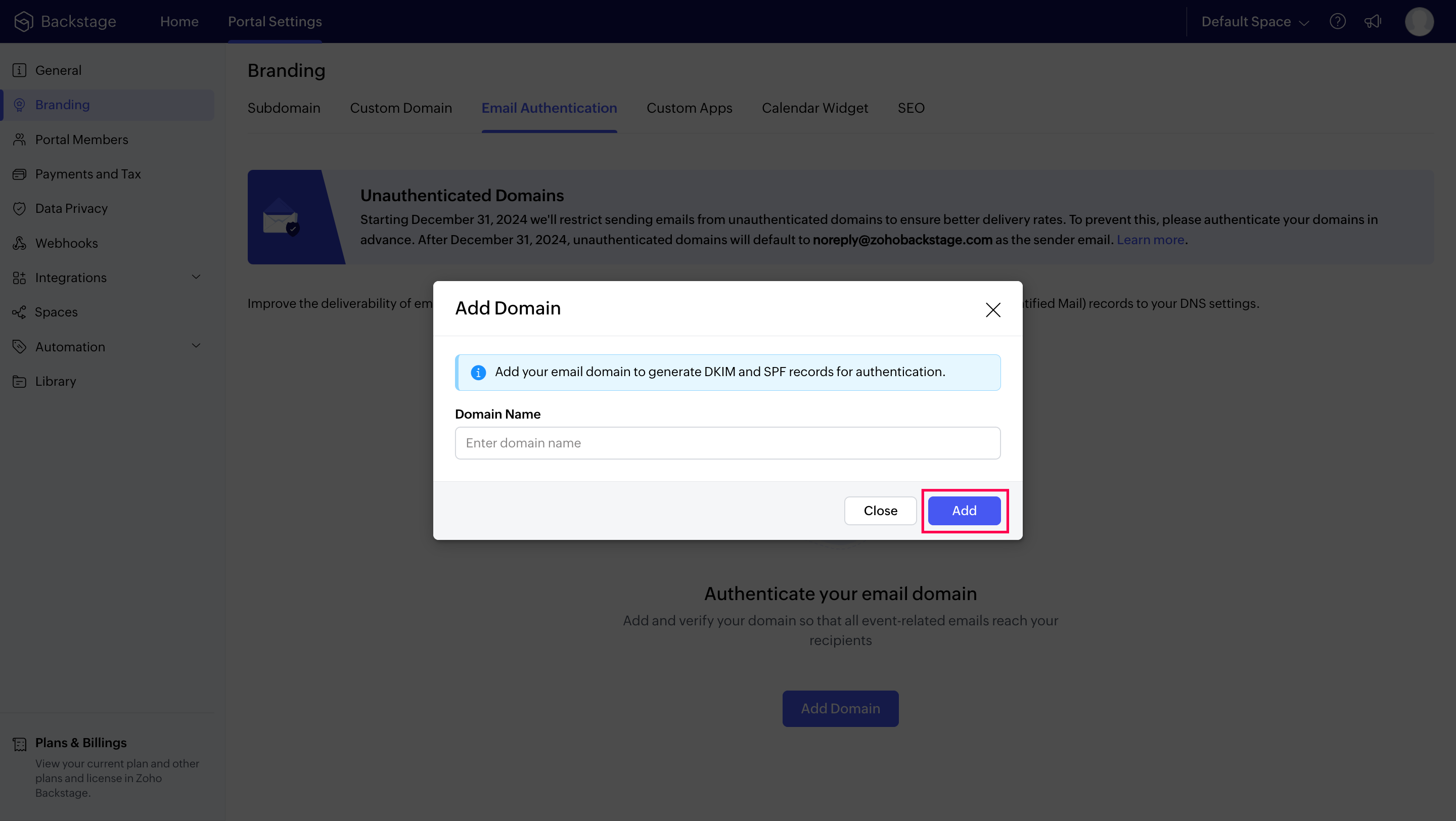1456x821 pixels.
Task: Expand the Integrations section chevron
Action: (196, 277)
